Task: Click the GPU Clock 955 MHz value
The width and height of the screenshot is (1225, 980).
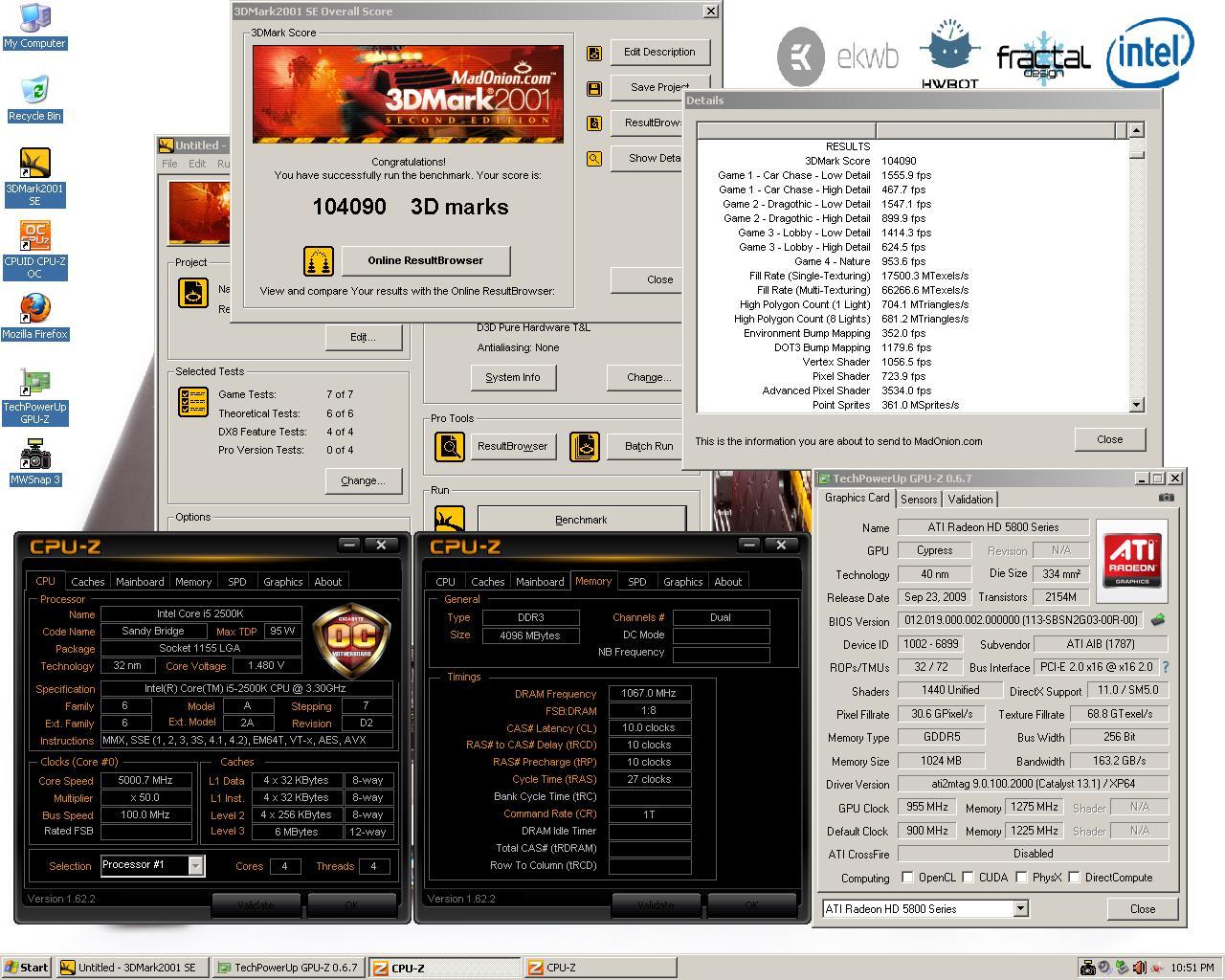Action: pos(927,808)
